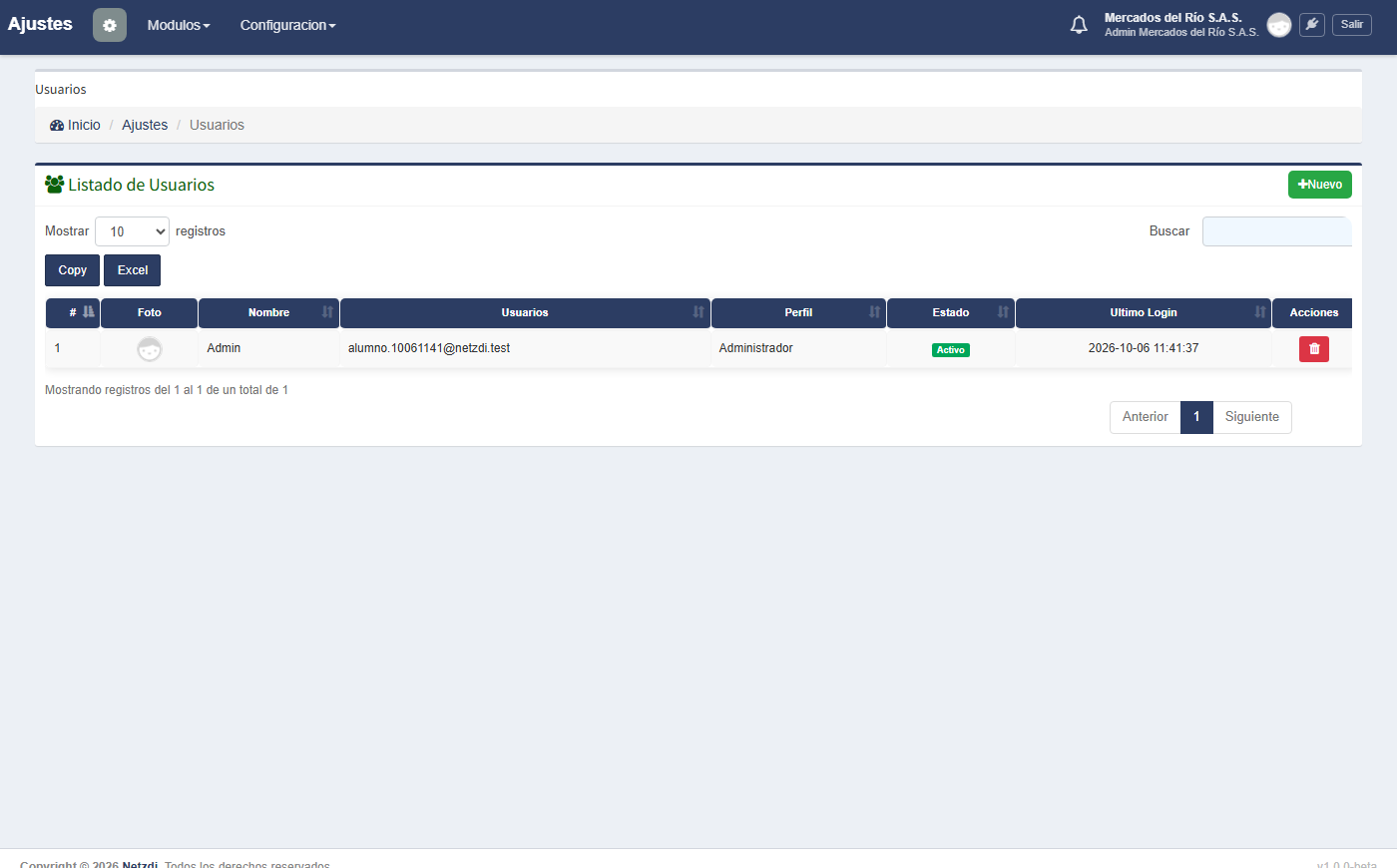1397x868 pixels.
Task: Click the Netzdi link in the footer
Action: tap(140, 864)
